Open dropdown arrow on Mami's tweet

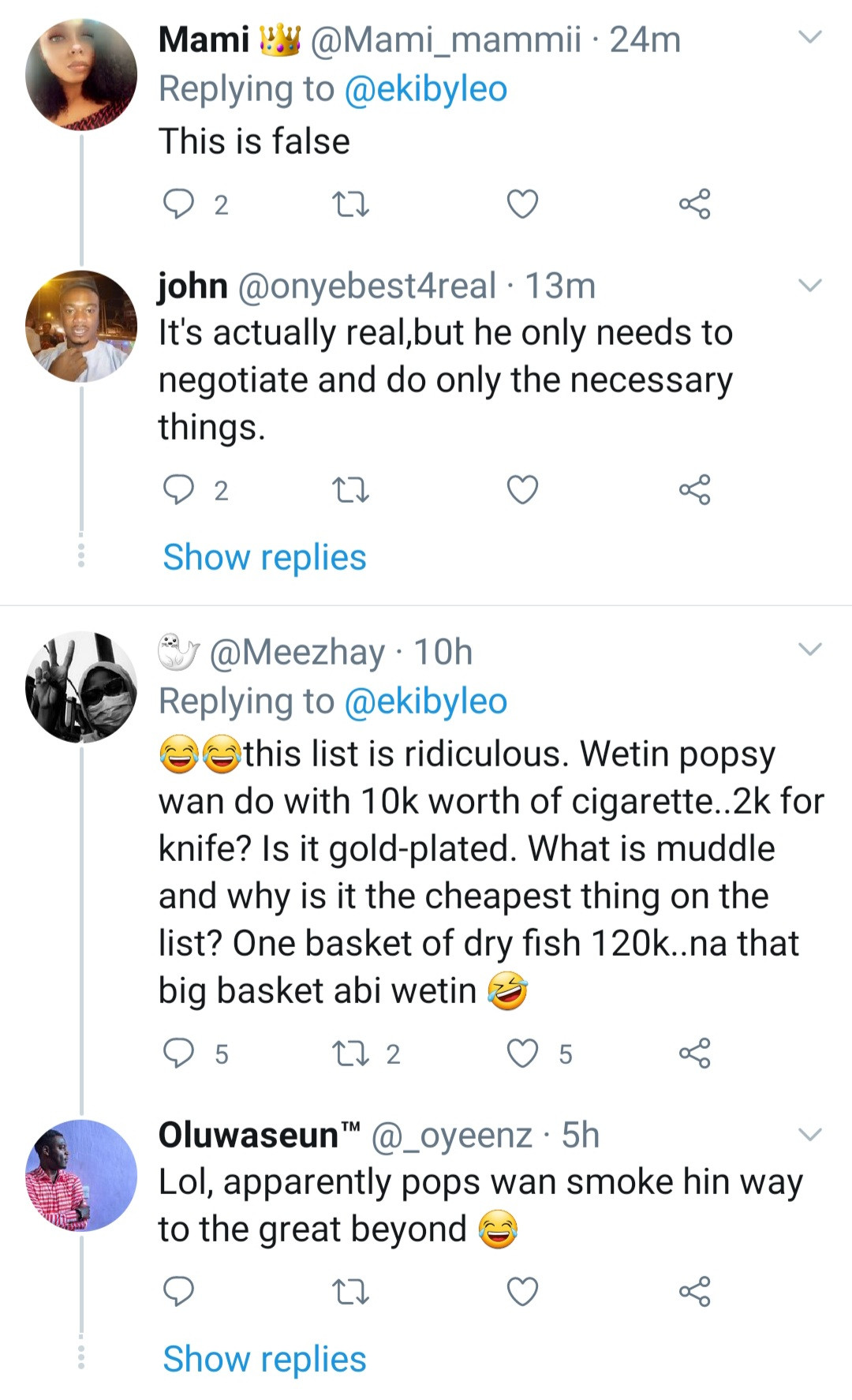(810, 37)
